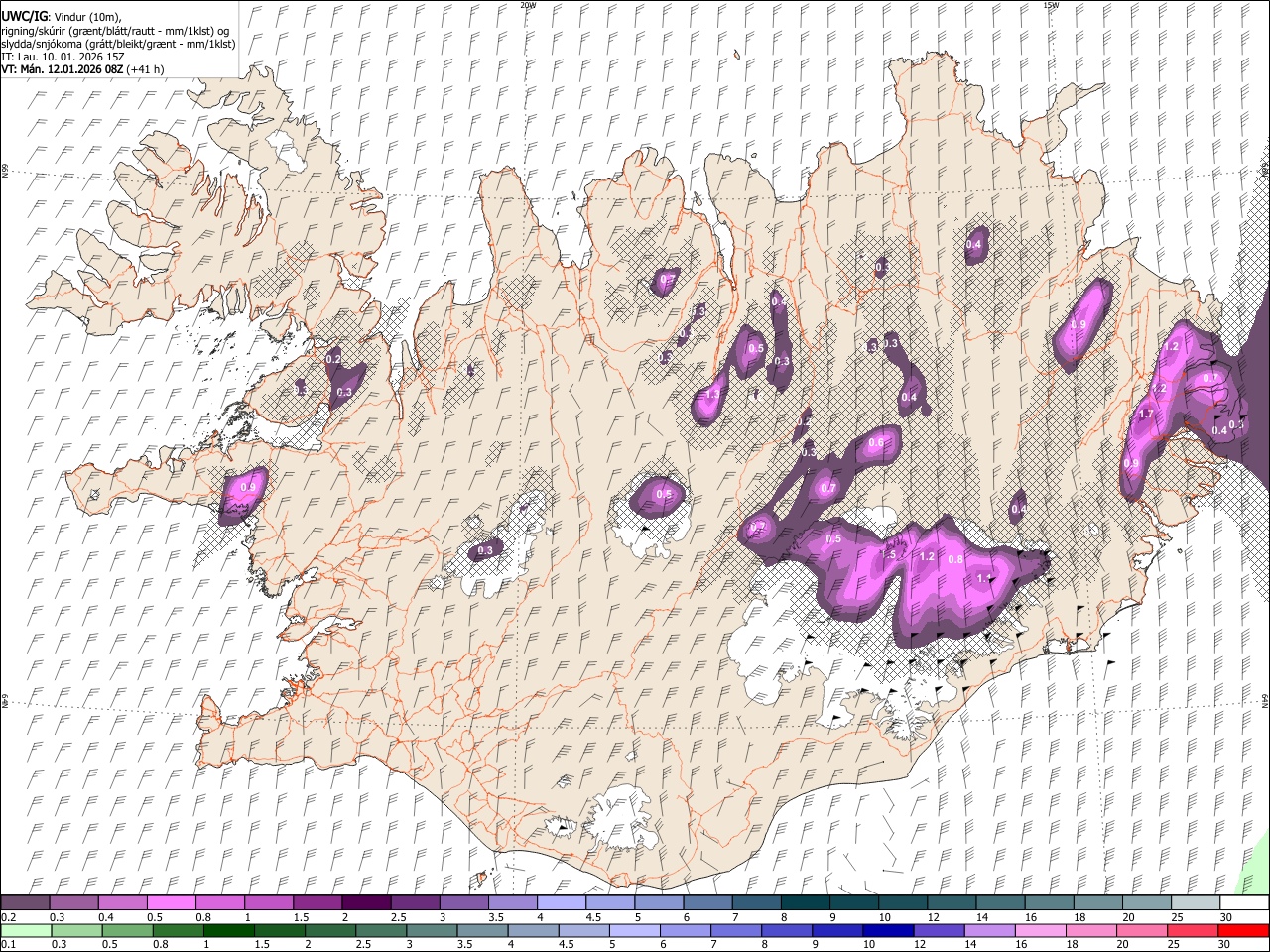Click the darkest purple 2 mm snow swatch
The width and height of the screenshot is (1270, 952).
365,902
